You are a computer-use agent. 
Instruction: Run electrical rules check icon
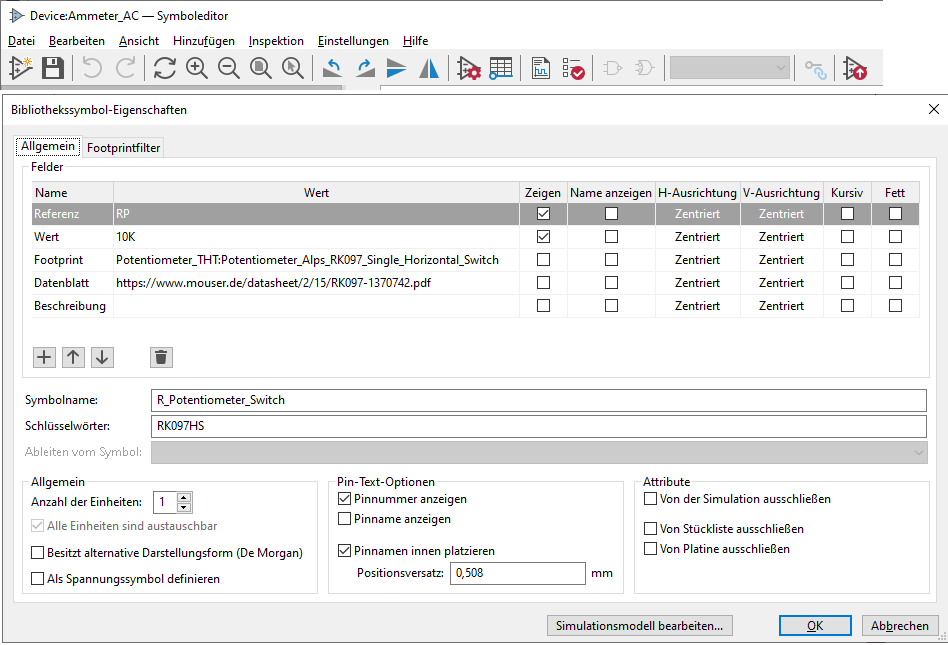point(573,68)
